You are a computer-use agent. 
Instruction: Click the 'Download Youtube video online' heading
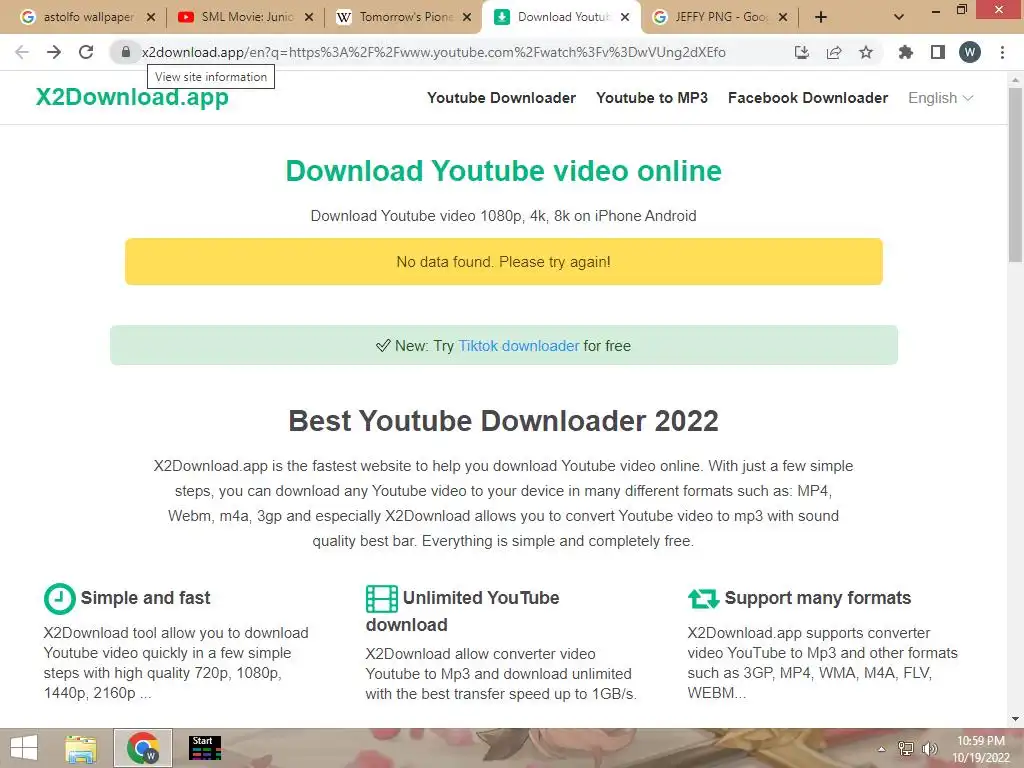(x=504, y=171)
